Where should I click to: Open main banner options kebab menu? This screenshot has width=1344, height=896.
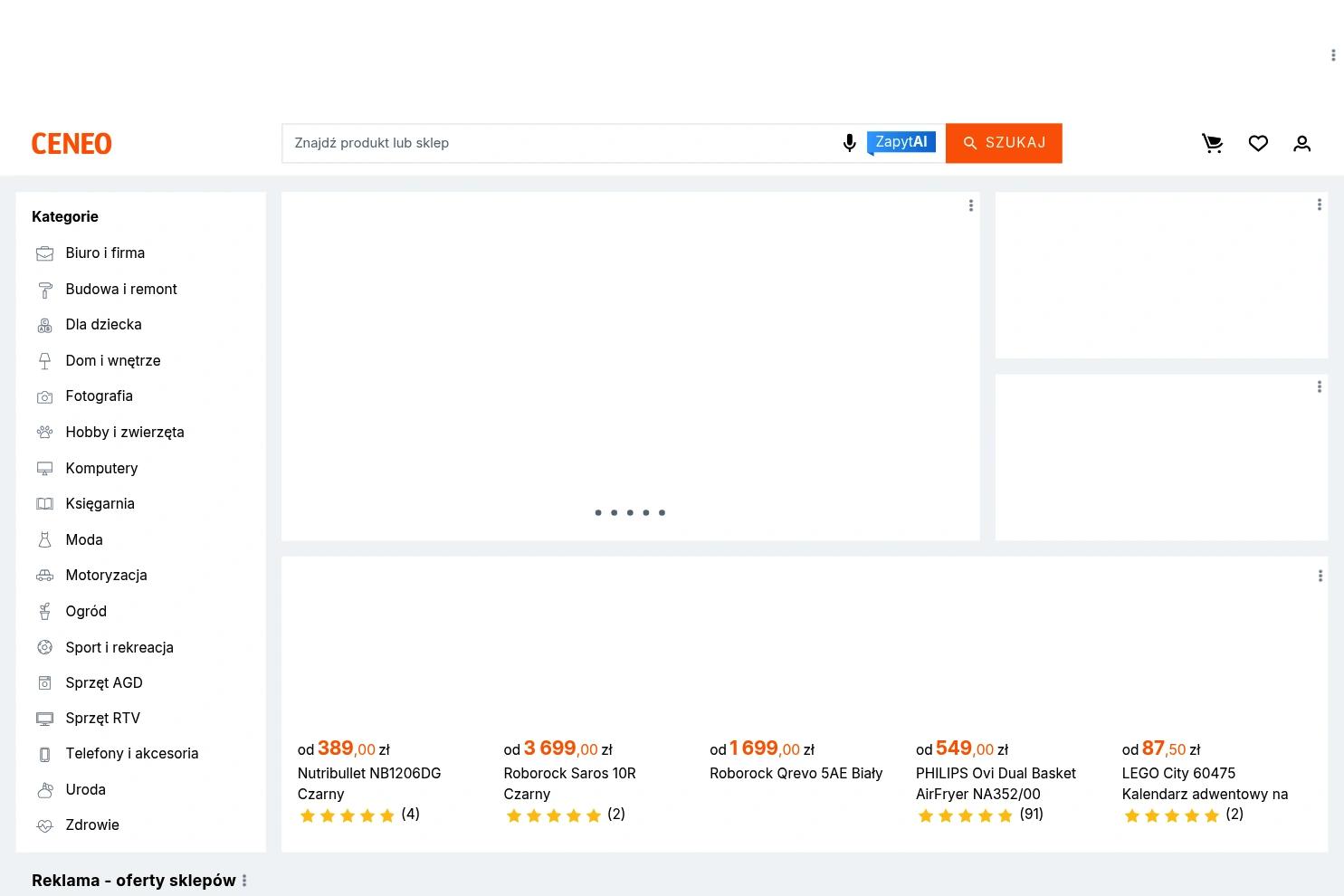971,205
